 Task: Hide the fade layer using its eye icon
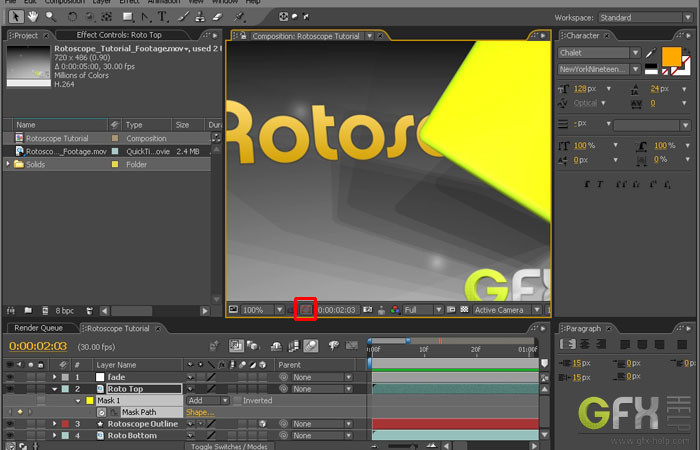pyautogui.click(x=11, y=376)
